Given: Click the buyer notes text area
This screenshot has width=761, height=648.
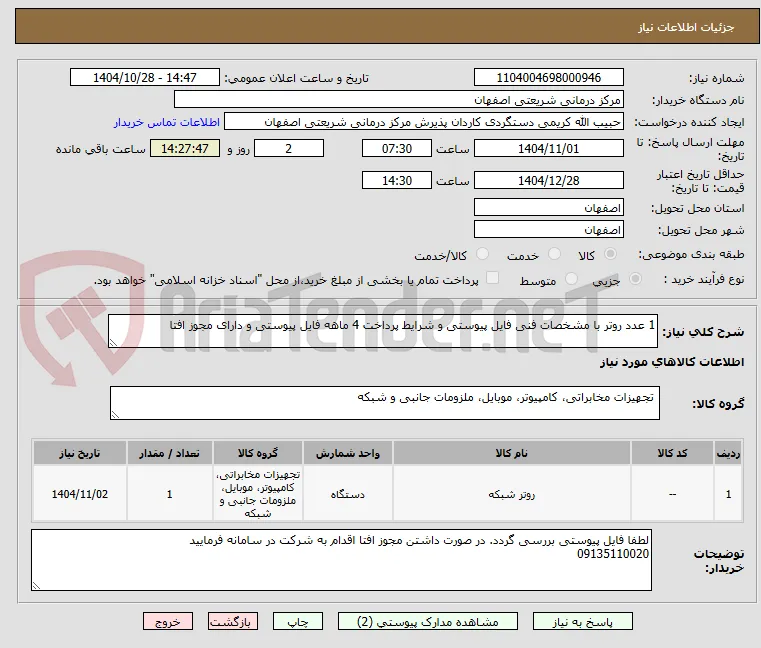Looking at the screenshot, I should 341,560.
